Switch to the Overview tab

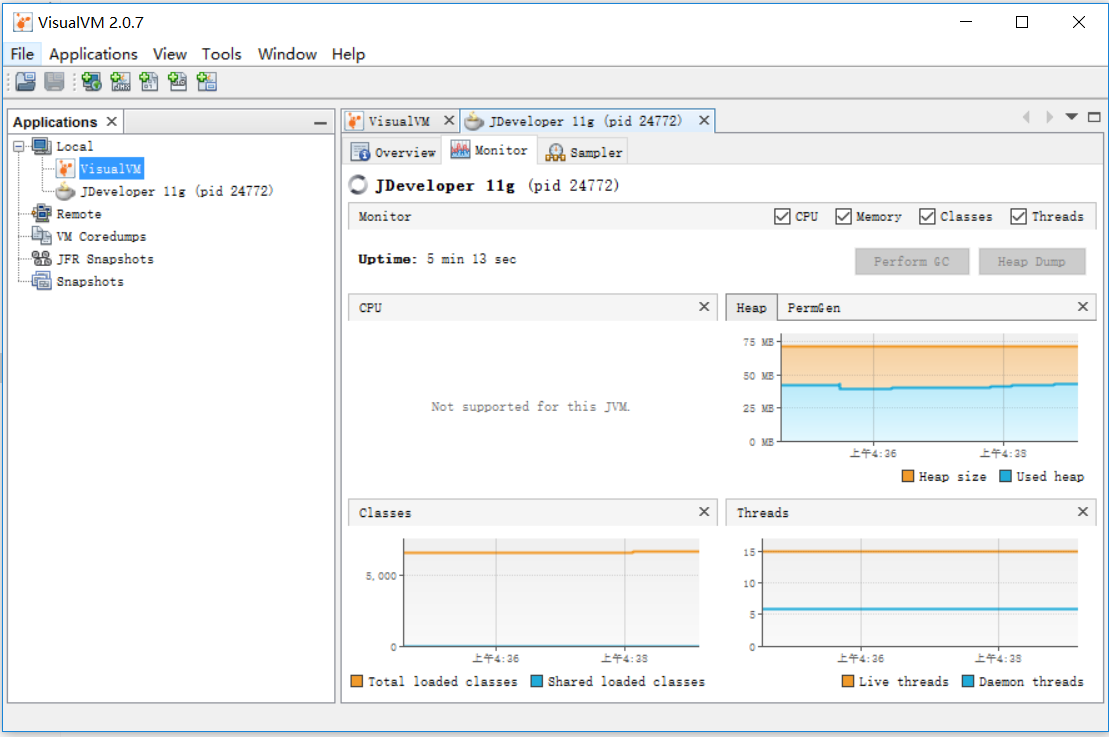tap(393, 152)
